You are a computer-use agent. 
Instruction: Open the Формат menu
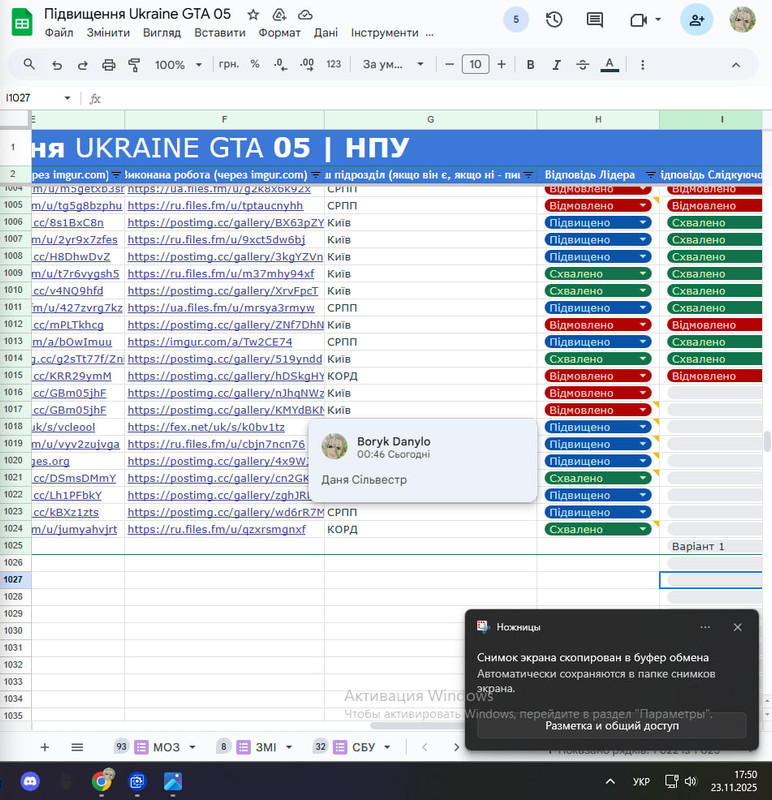tap(280, 33)
